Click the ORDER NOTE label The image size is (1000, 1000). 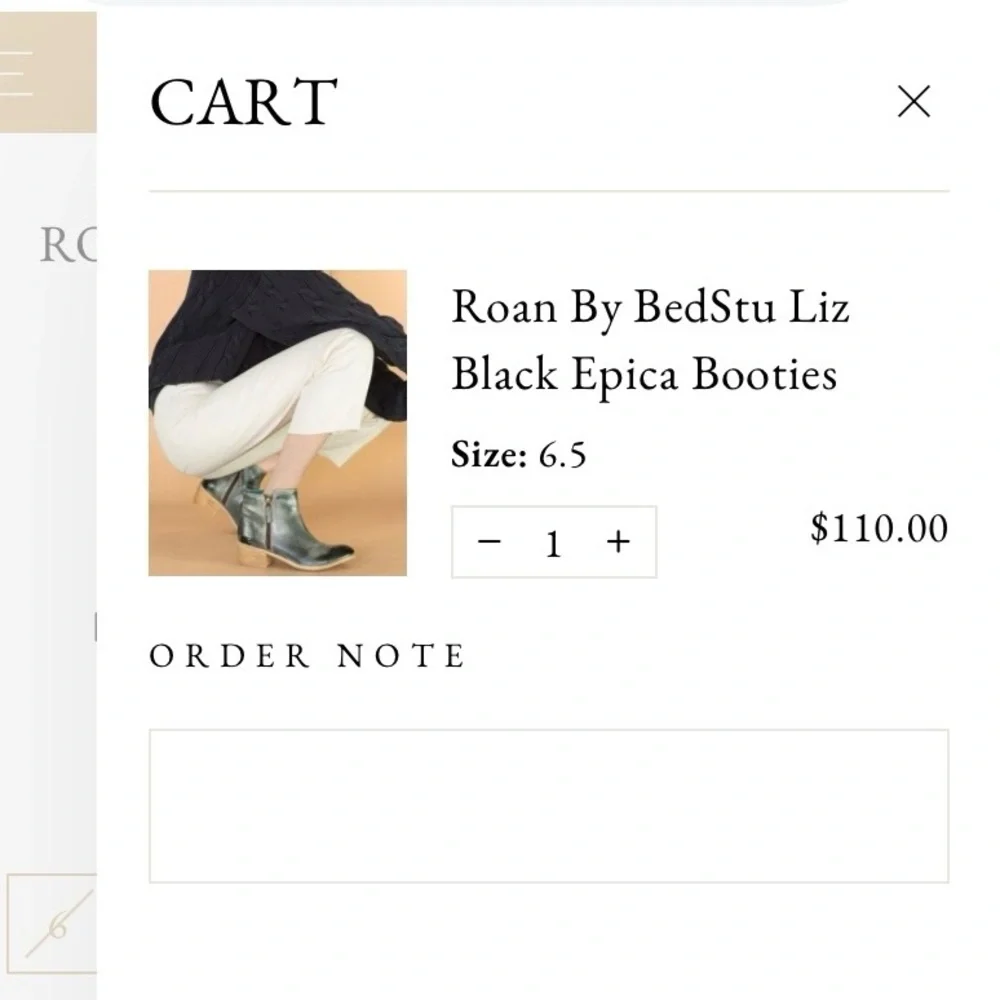point(307,656)
